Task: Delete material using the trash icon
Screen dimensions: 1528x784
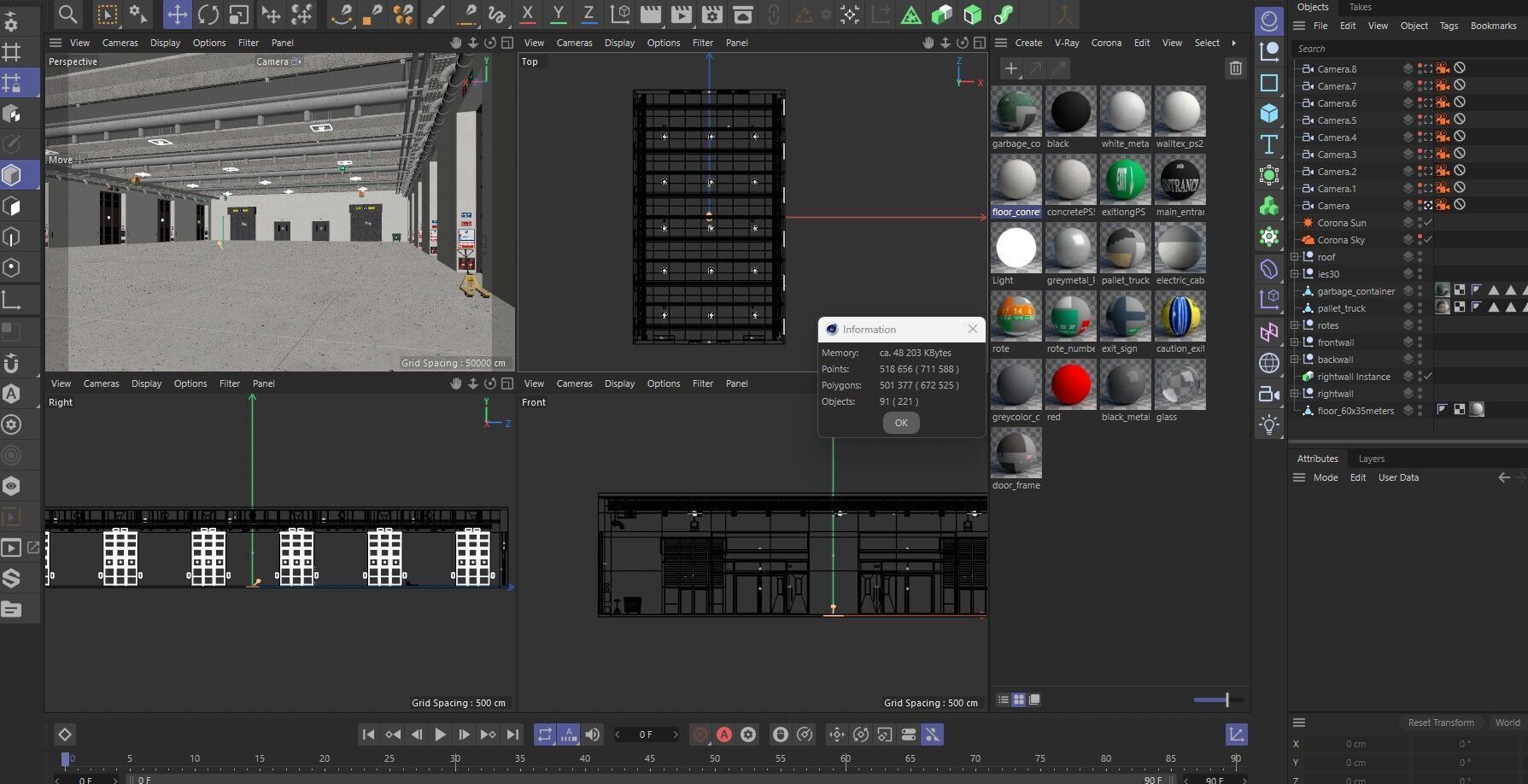Action: coord(1235,68)
